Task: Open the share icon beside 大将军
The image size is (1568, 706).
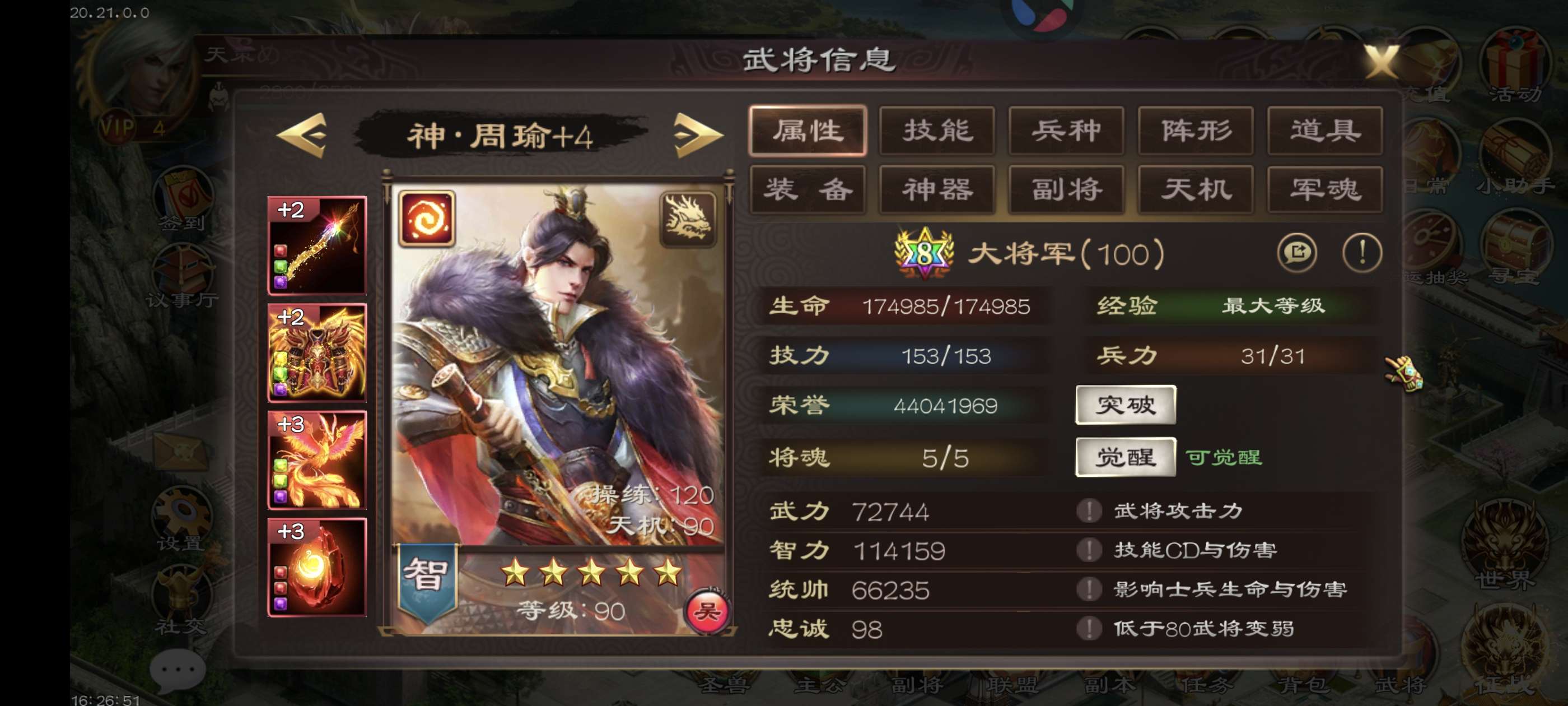Action: tap(1296, 252)
